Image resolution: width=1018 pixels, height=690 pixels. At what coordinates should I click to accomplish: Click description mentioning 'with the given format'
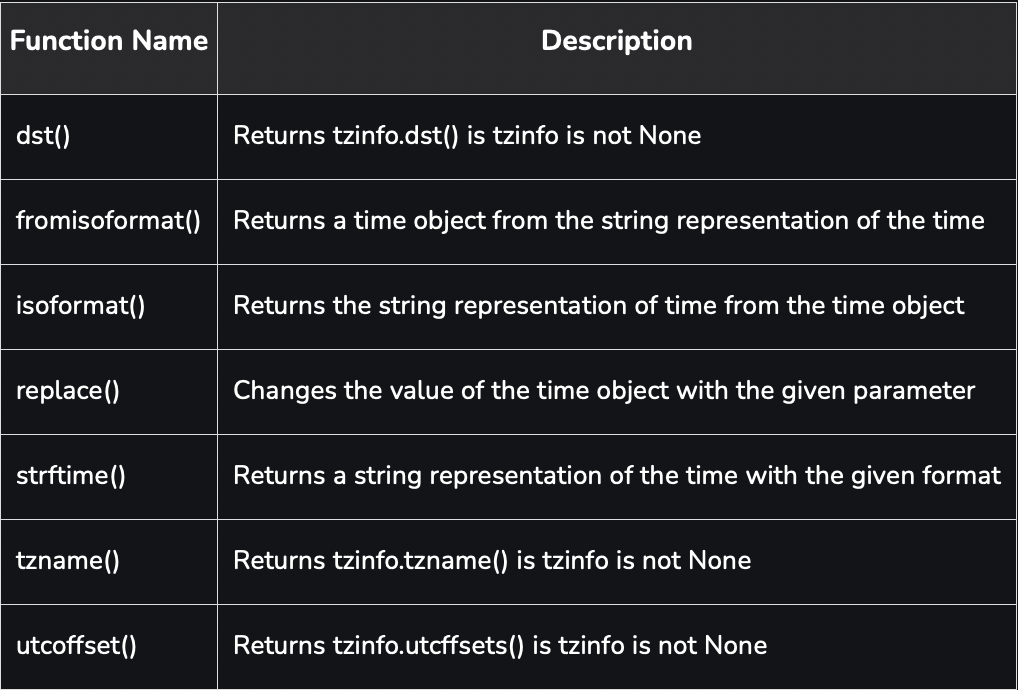tap(617, 476)
